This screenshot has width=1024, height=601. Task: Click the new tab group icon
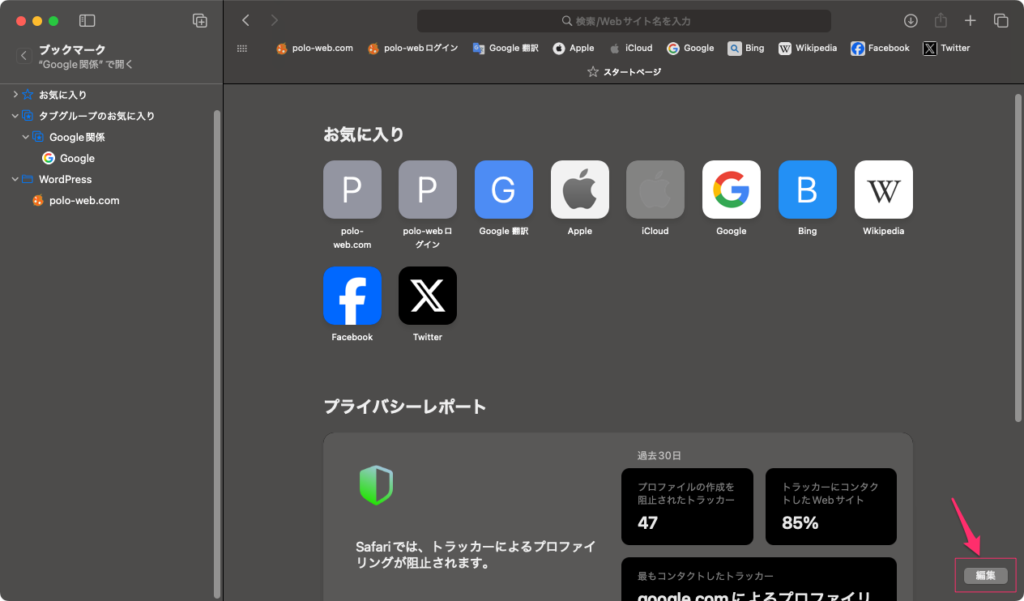(x=200, y=21)
